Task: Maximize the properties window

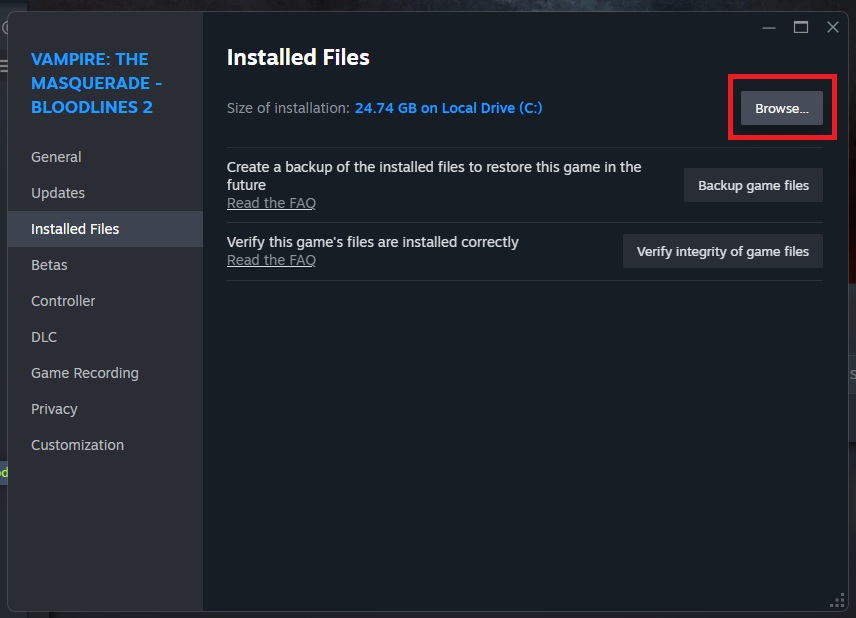Action: [x=800, y=27]
